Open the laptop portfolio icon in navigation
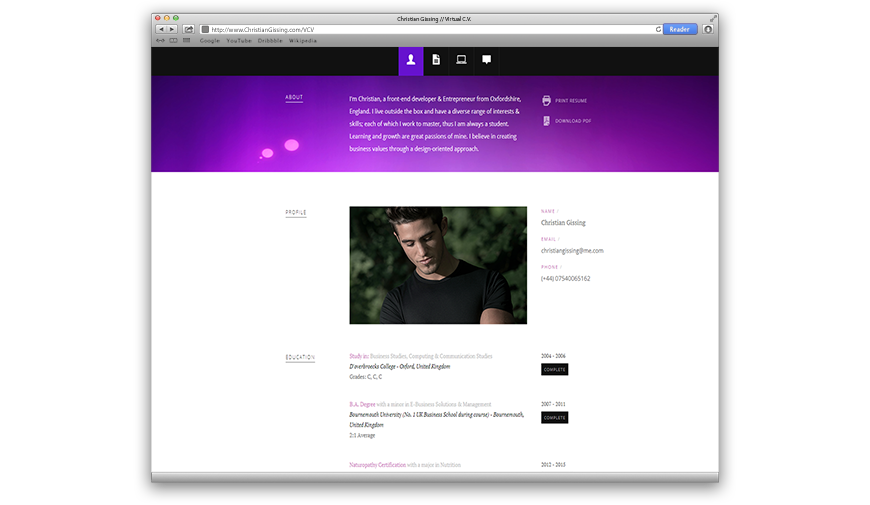The height and width of the screenshot is (505, 870). [461, 60]
